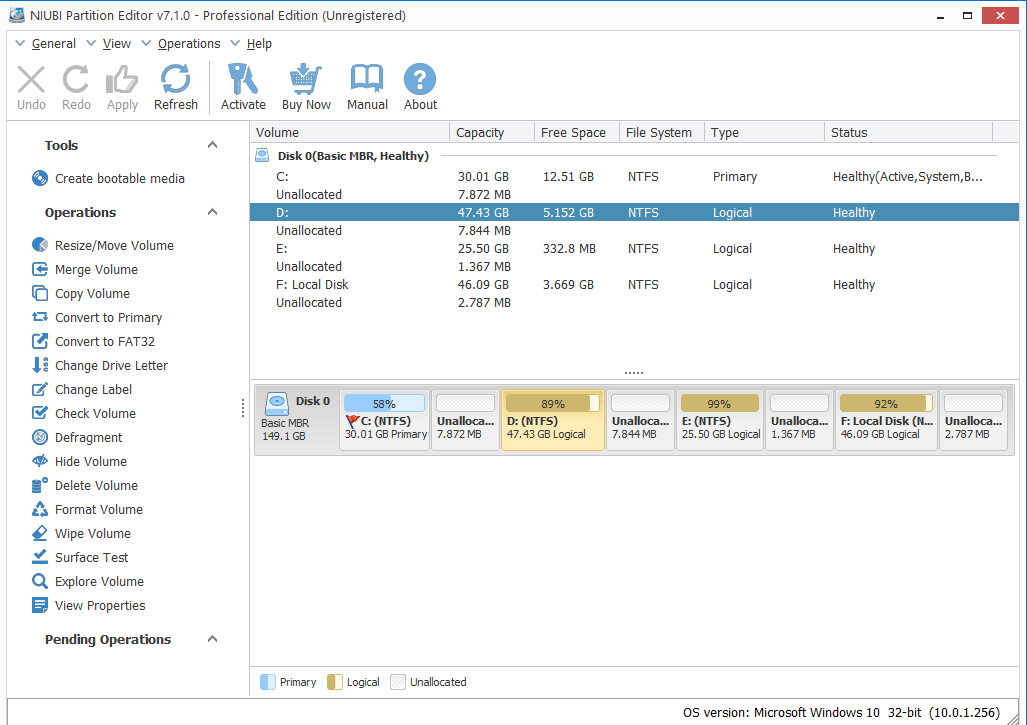Click the Disk 0 (Basic MBR, Healthy) header row
The height and width of the screenshot is (725, 1027).
pos(634,156)
